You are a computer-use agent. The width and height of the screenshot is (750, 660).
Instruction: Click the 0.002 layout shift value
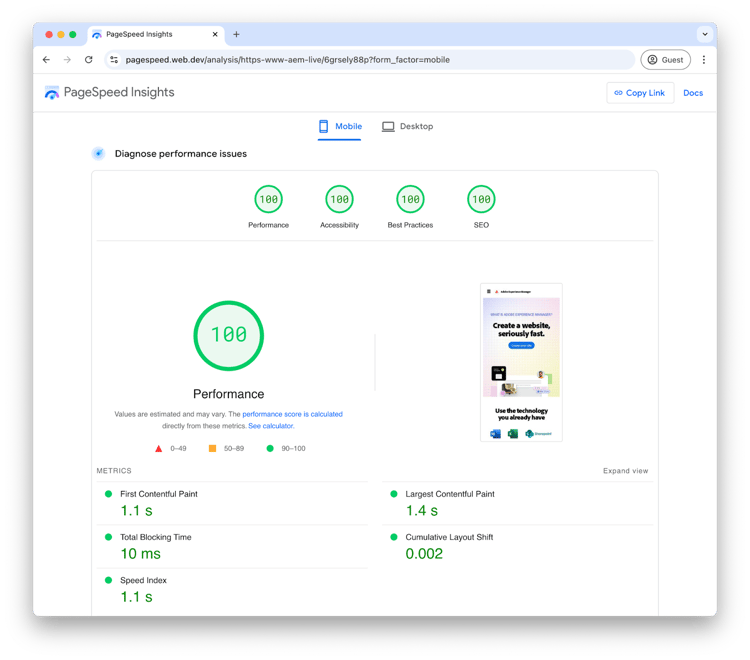click(424, 554)
